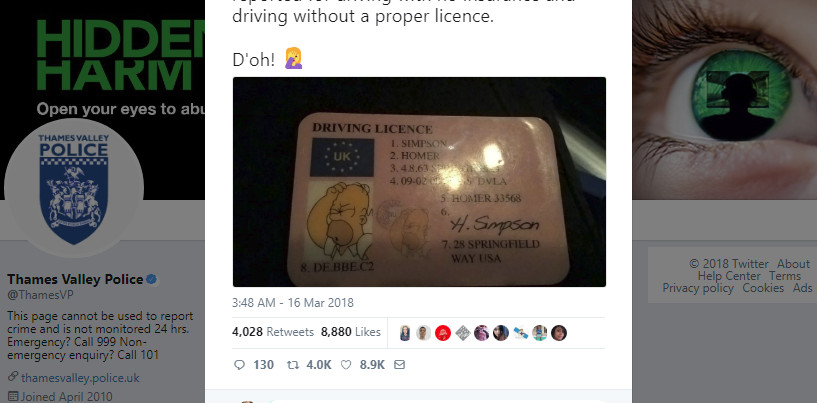Open the Help Center footer link
This screenshot has width=817, height=403.
point(729,276)
